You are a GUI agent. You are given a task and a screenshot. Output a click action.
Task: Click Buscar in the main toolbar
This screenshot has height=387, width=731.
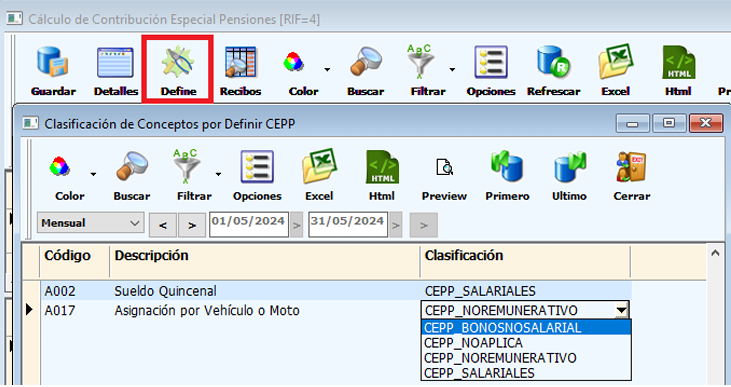pyautogui.click(x=366, y=71)
